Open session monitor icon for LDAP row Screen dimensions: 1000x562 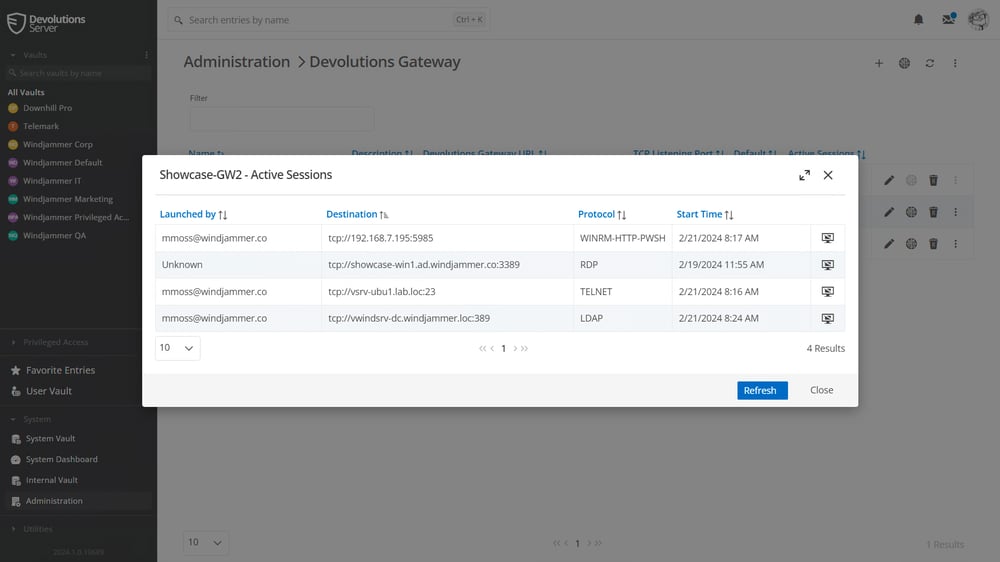[x=827, y=318]
